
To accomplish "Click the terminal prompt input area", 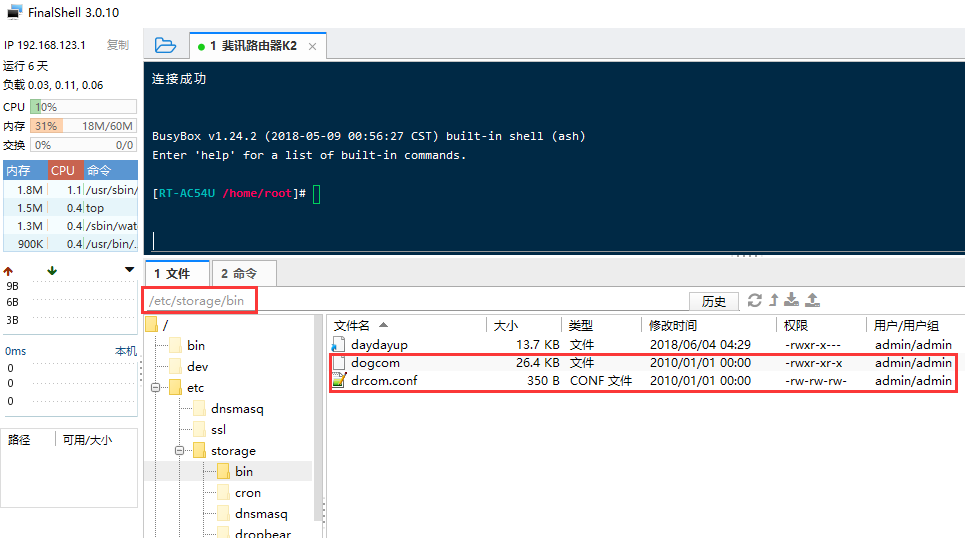I will [x=317, y=194].
